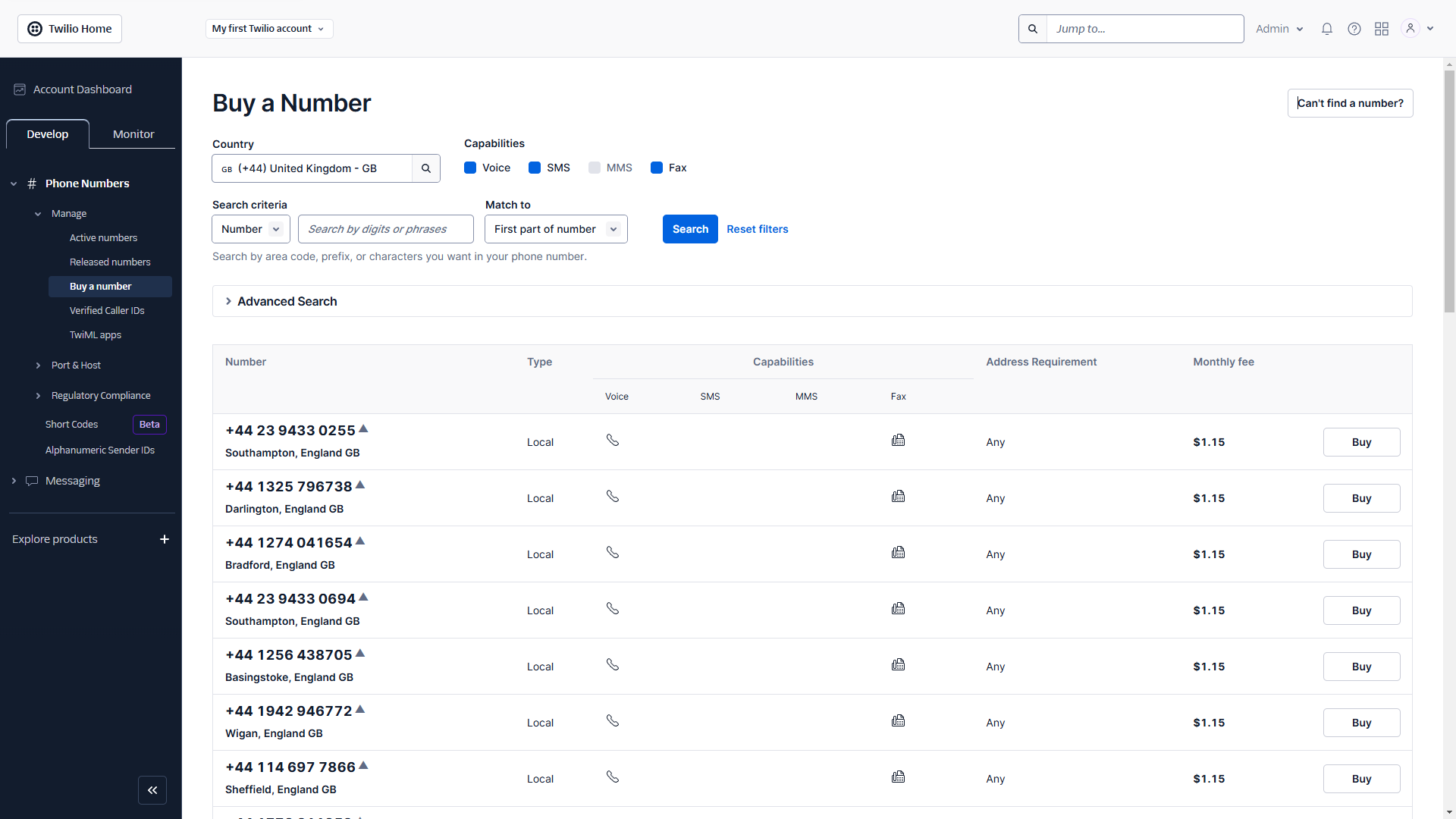The width and height of the screenshot is (1456, 819).
Task: Switch to the Monitor tab
Action: click(132, 133)
